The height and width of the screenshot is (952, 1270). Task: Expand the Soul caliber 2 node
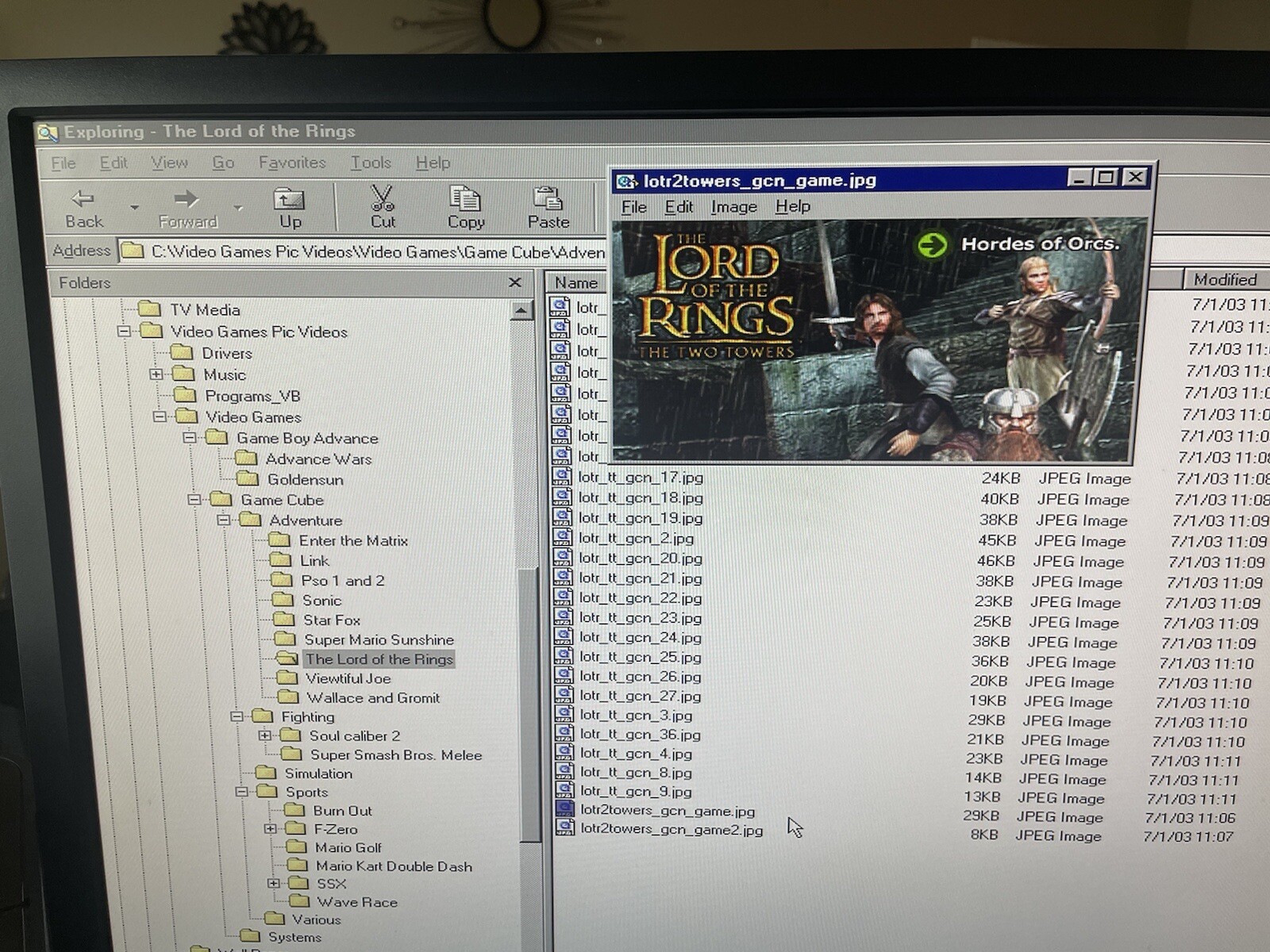(x=265, y=735)
